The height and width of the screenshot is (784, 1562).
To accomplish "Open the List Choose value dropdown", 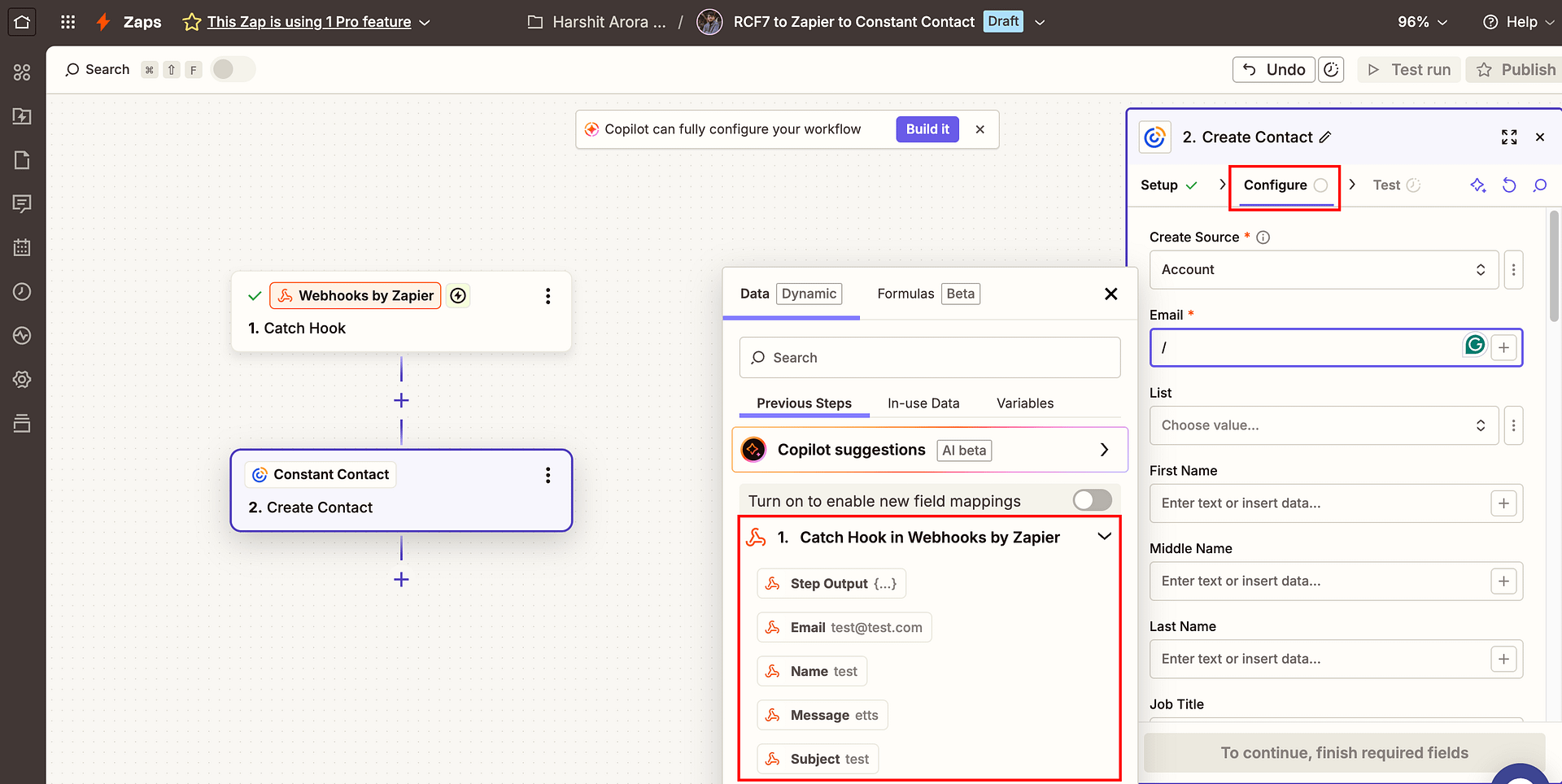I will click(1324, 425).
